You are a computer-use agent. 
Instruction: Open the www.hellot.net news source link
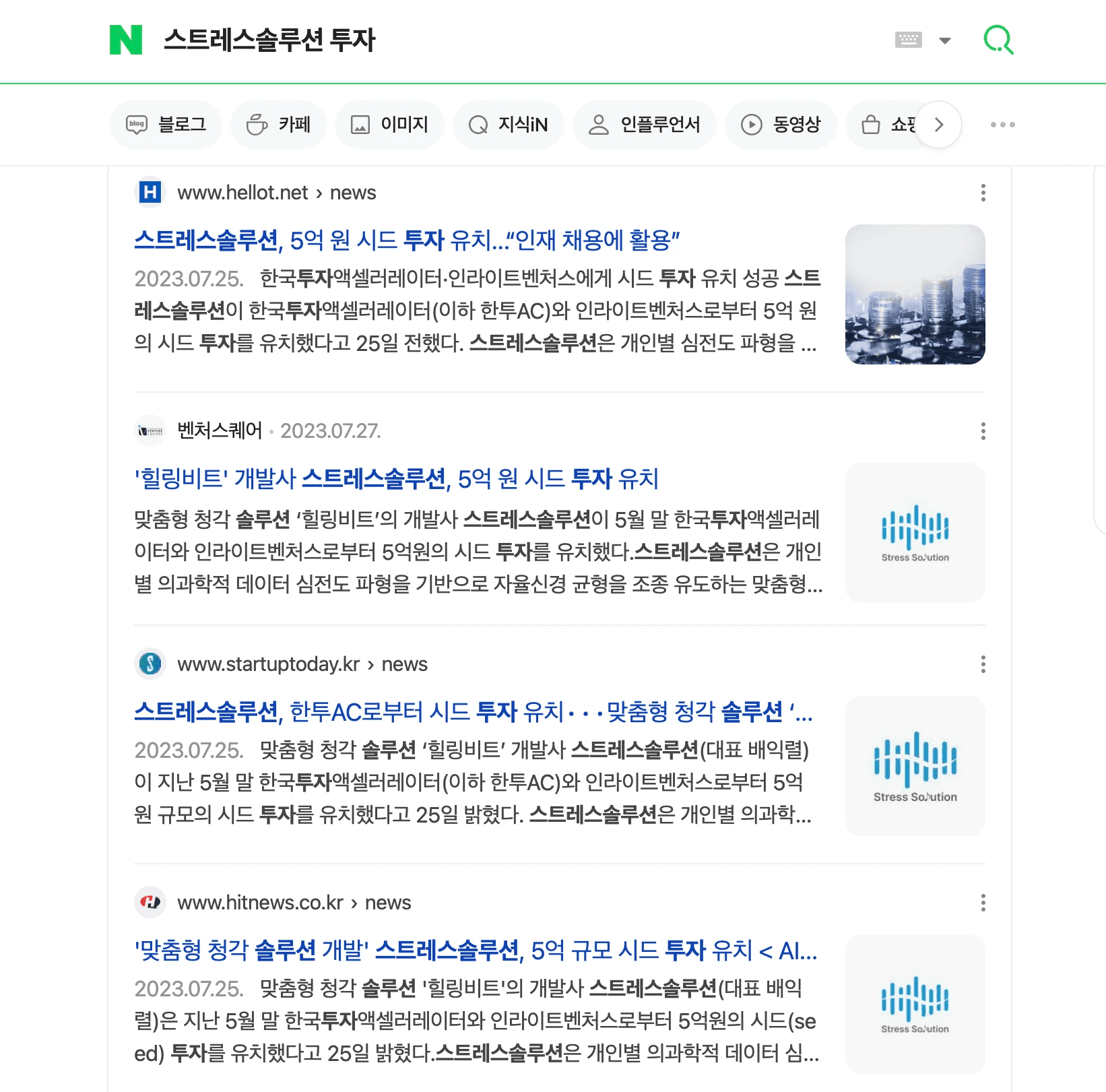(x=277, y=193)
